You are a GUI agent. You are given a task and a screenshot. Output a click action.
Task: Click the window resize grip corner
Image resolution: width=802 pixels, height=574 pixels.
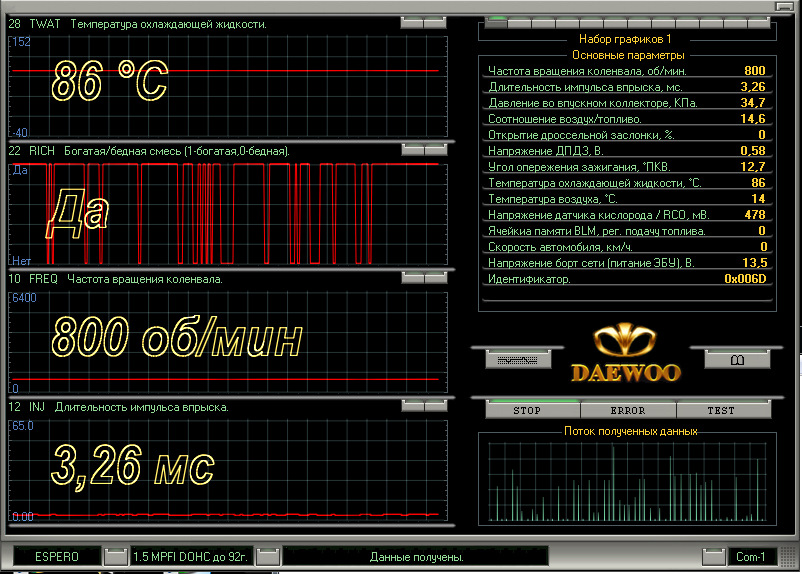790,557
